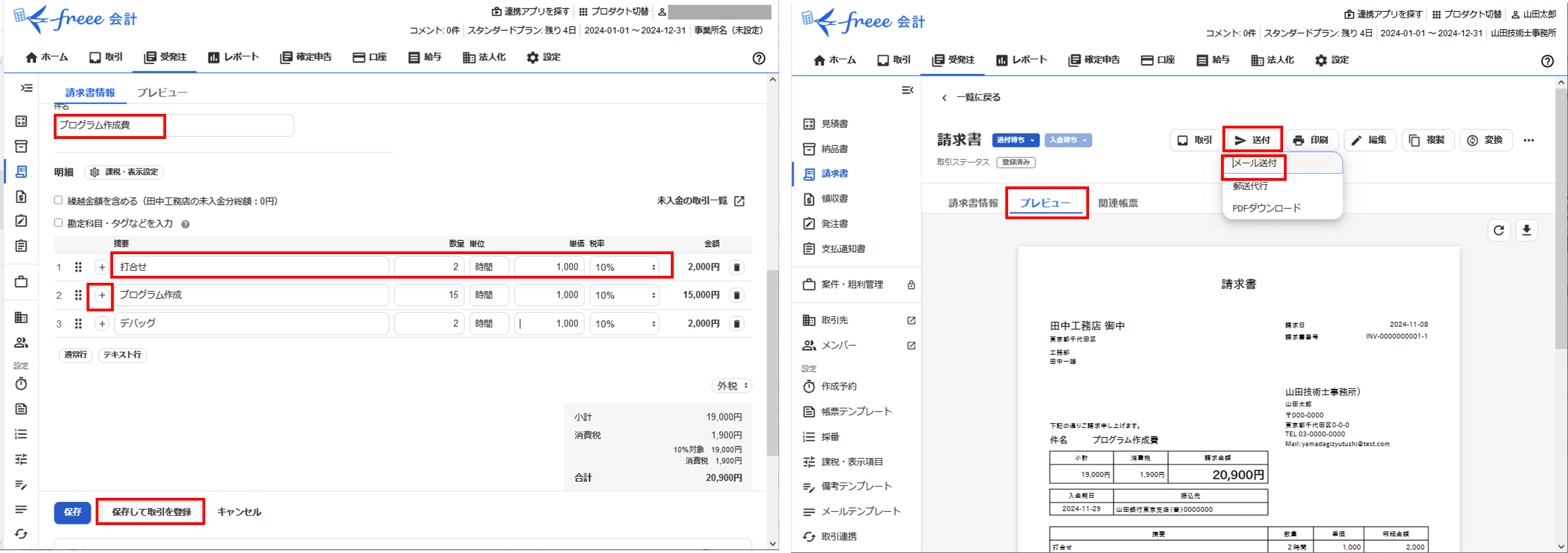This screenshot has height=553, width=1568.
Task: Click the help icon in left window header
Action: [x=759, y=59]
